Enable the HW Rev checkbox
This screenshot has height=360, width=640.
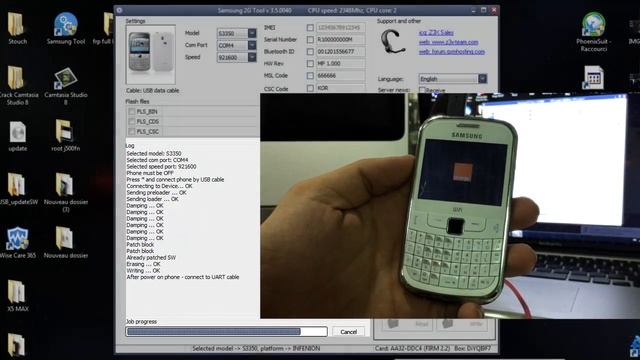(x=310, y=64)
